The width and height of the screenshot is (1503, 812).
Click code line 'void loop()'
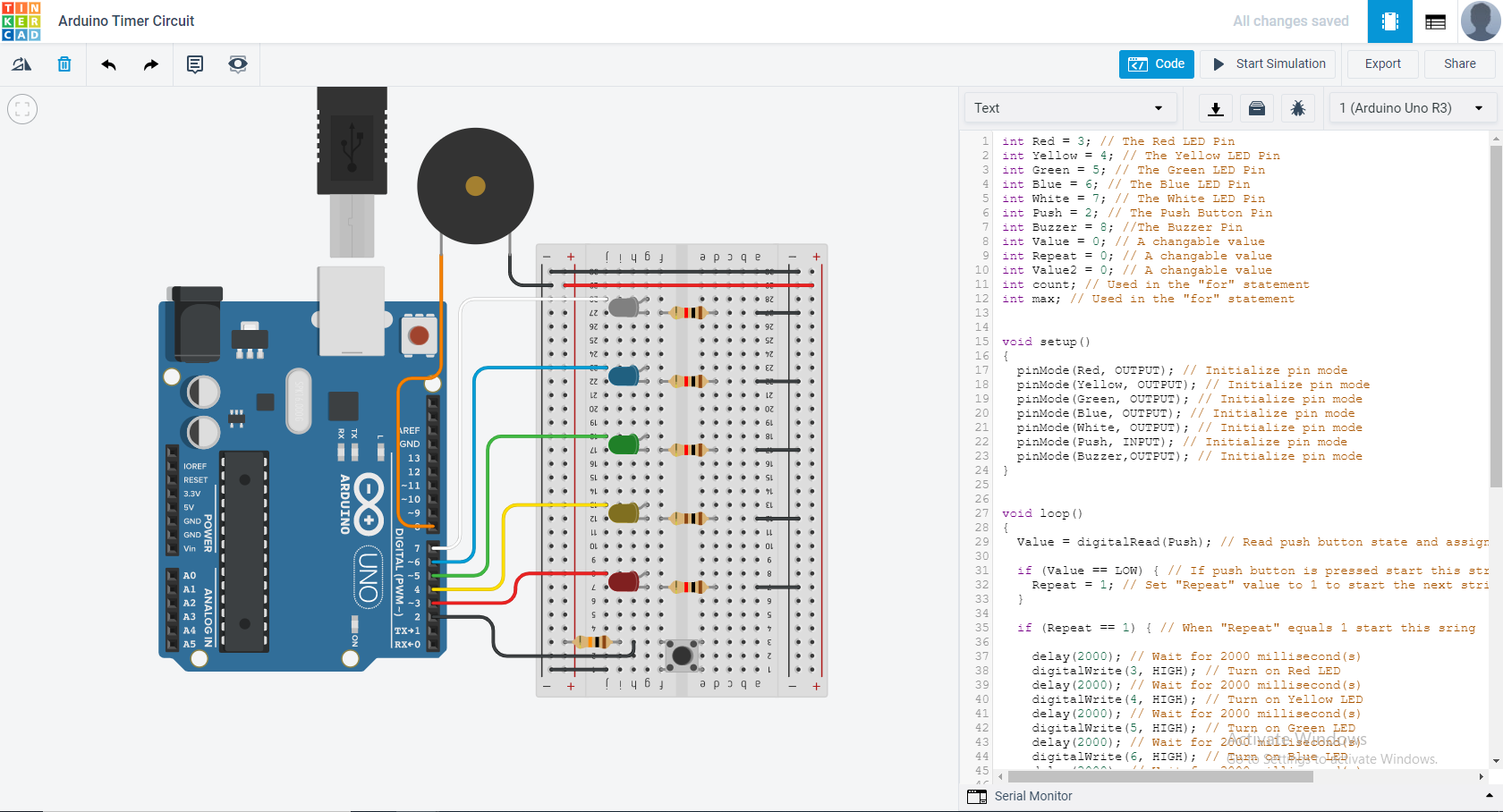(x=1042, y=513)
